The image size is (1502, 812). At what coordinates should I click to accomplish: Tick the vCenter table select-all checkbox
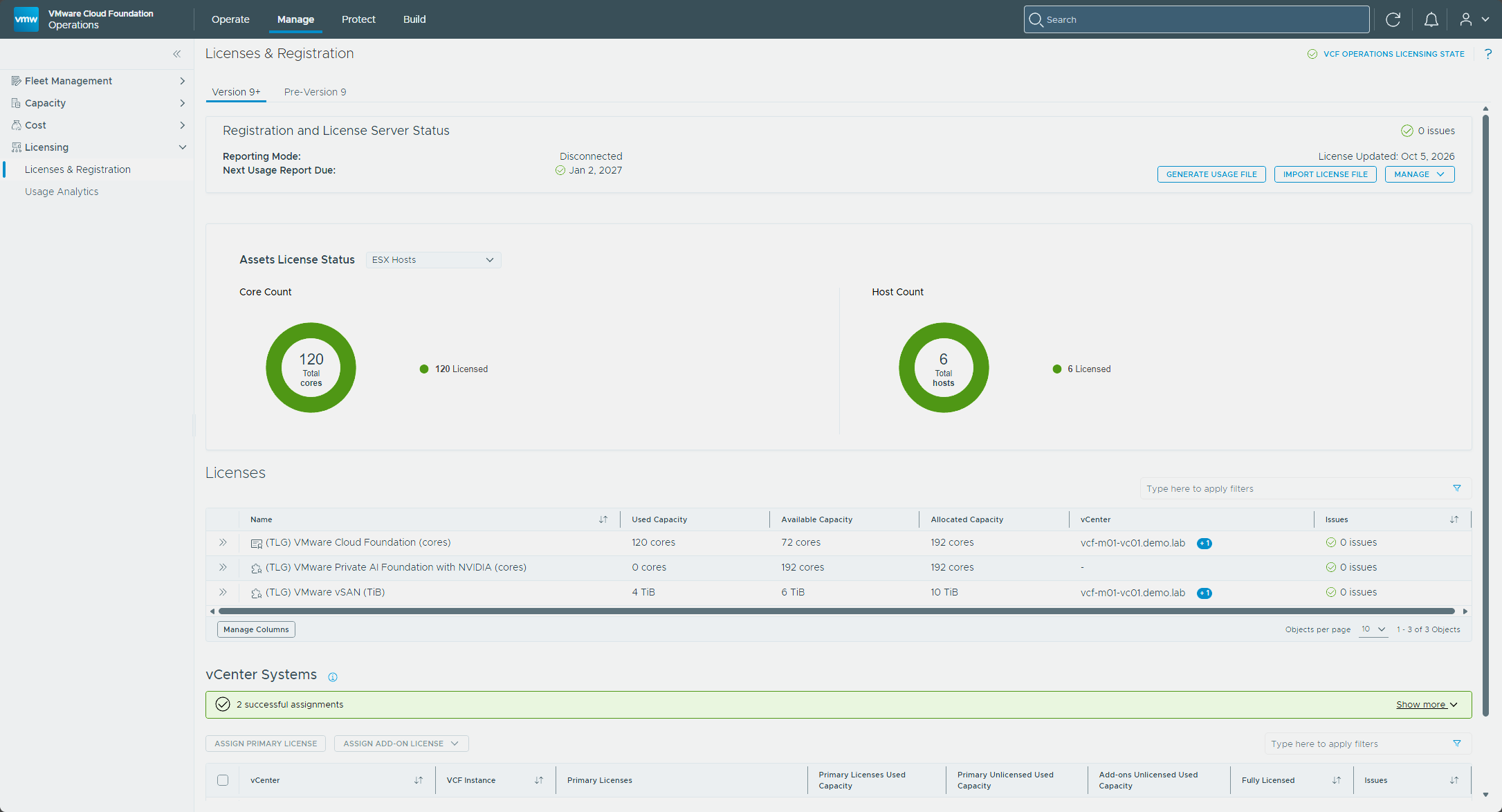point(223,780)
